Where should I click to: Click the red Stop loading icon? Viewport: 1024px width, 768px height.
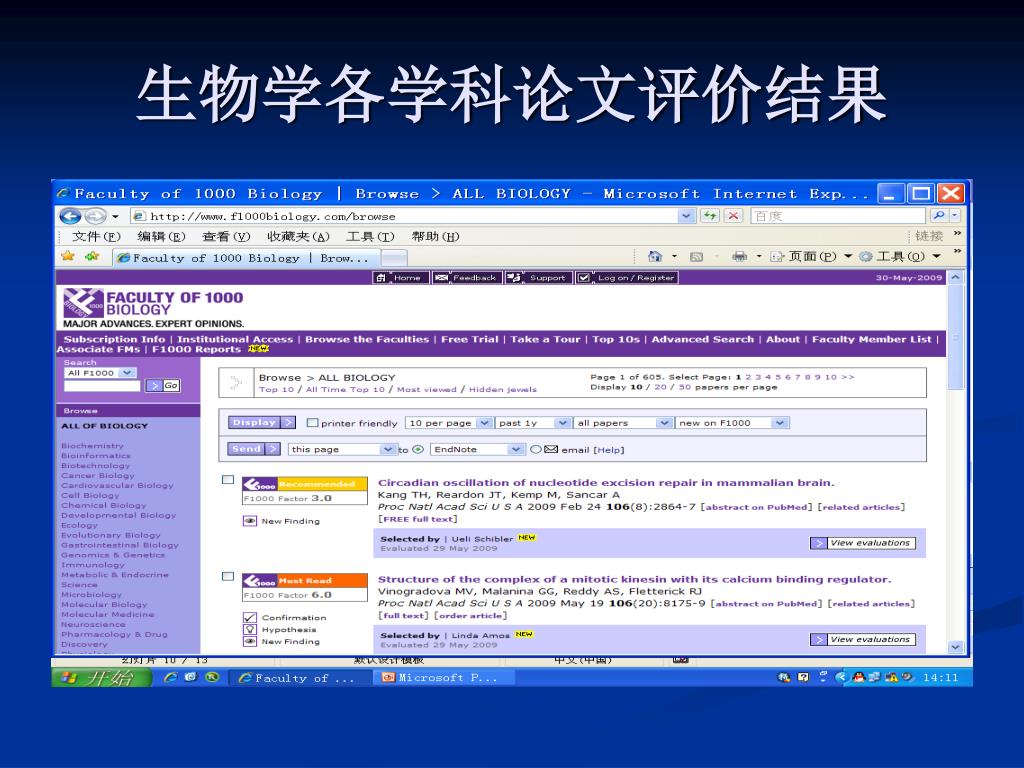point(733,216)
